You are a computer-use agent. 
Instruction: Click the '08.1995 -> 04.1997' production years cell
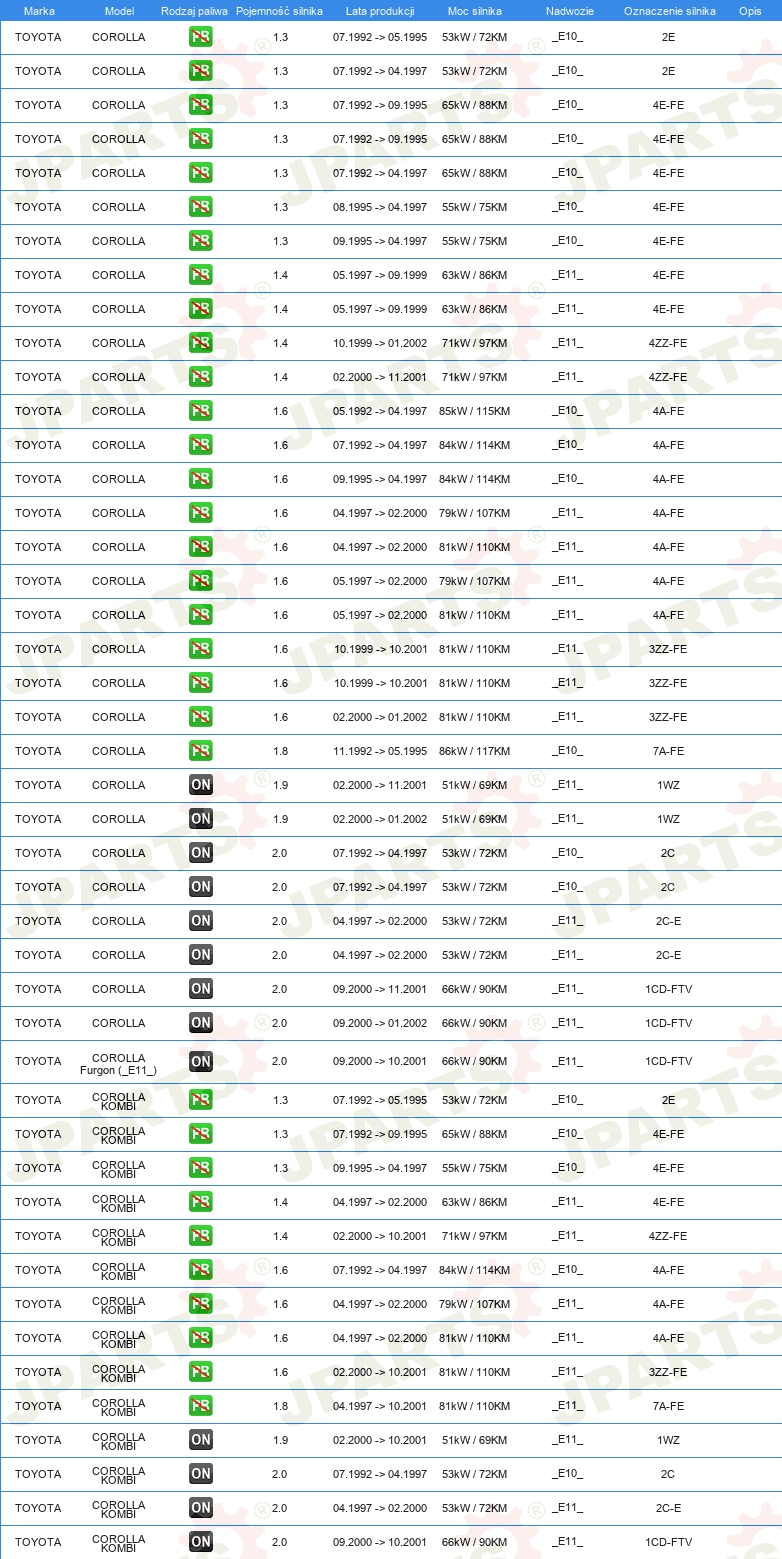coord(380,207)
